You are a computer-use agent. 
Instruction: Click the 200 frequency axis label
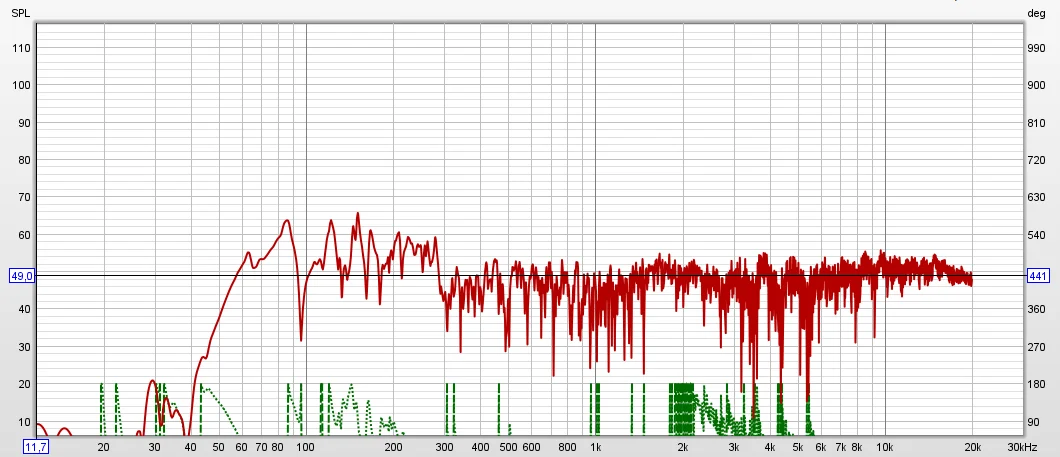393,447
